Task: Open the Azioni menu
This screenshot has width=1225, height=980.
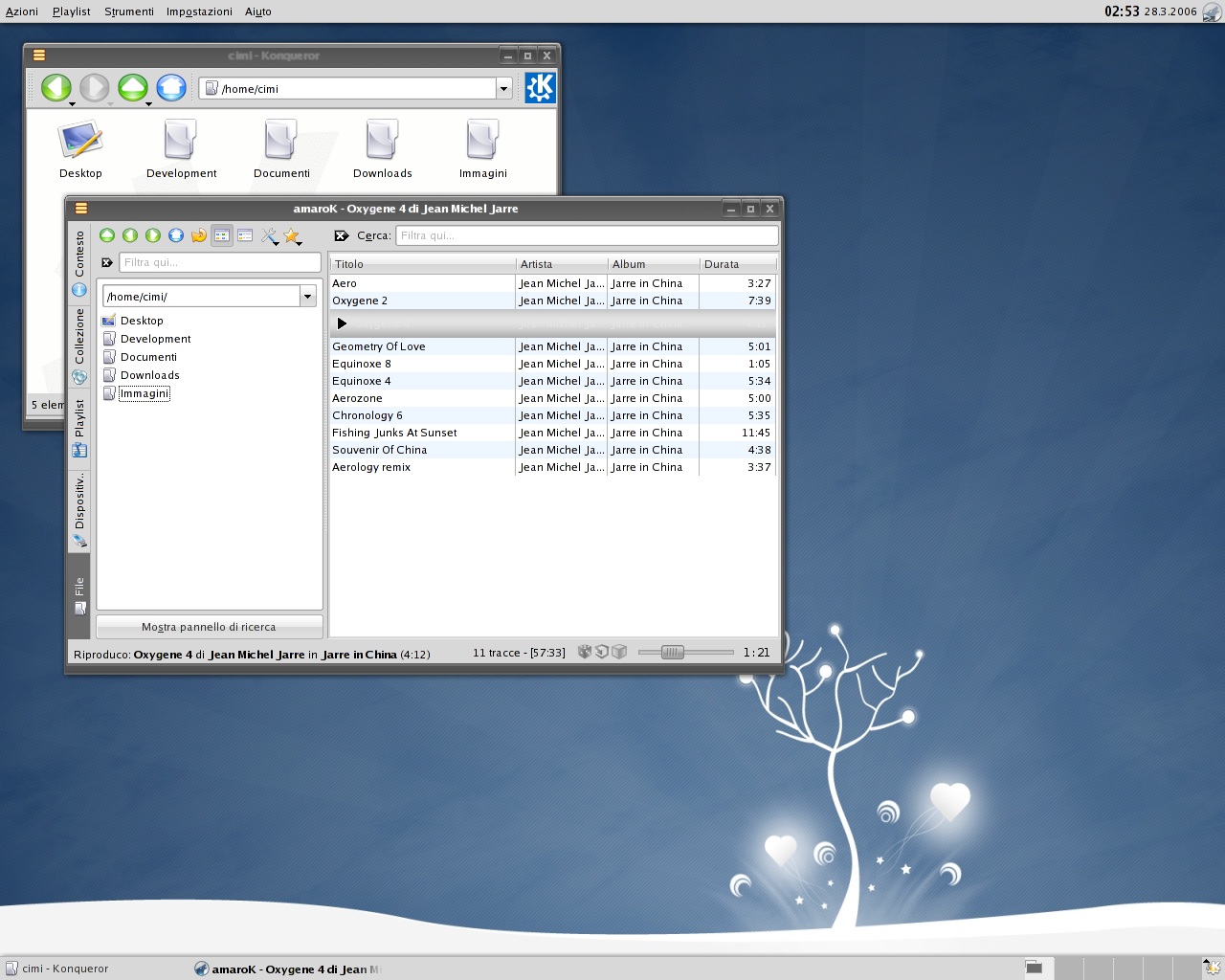Action: point(22,11)
